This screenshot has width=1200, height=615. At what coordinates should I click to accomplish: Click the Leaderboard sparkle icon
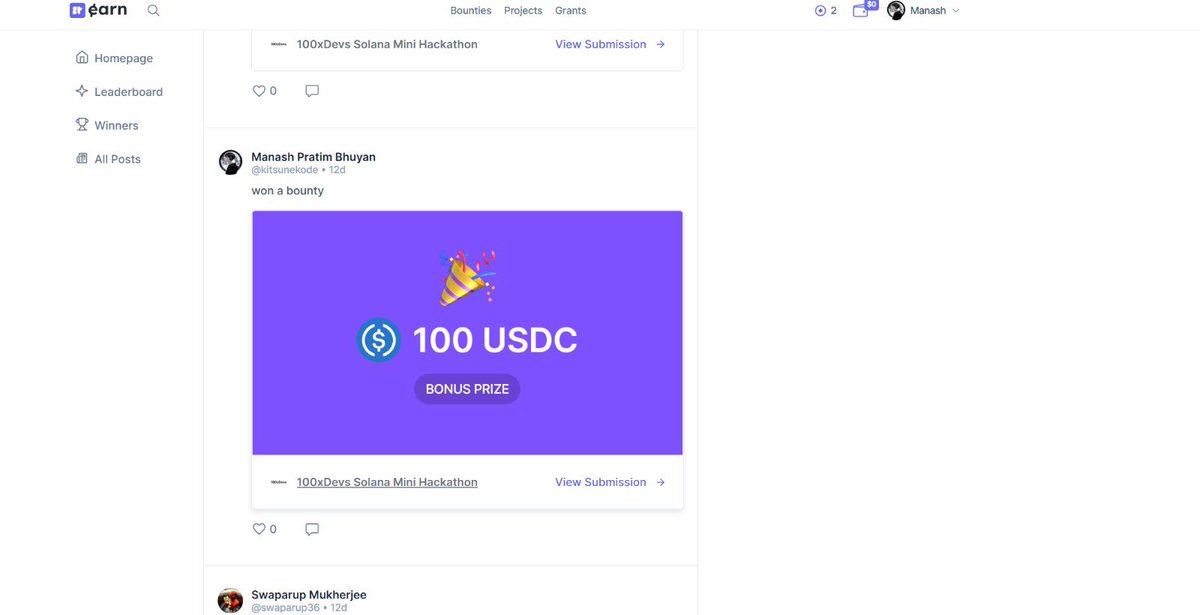pyautogui.click(x=82, y=91)
